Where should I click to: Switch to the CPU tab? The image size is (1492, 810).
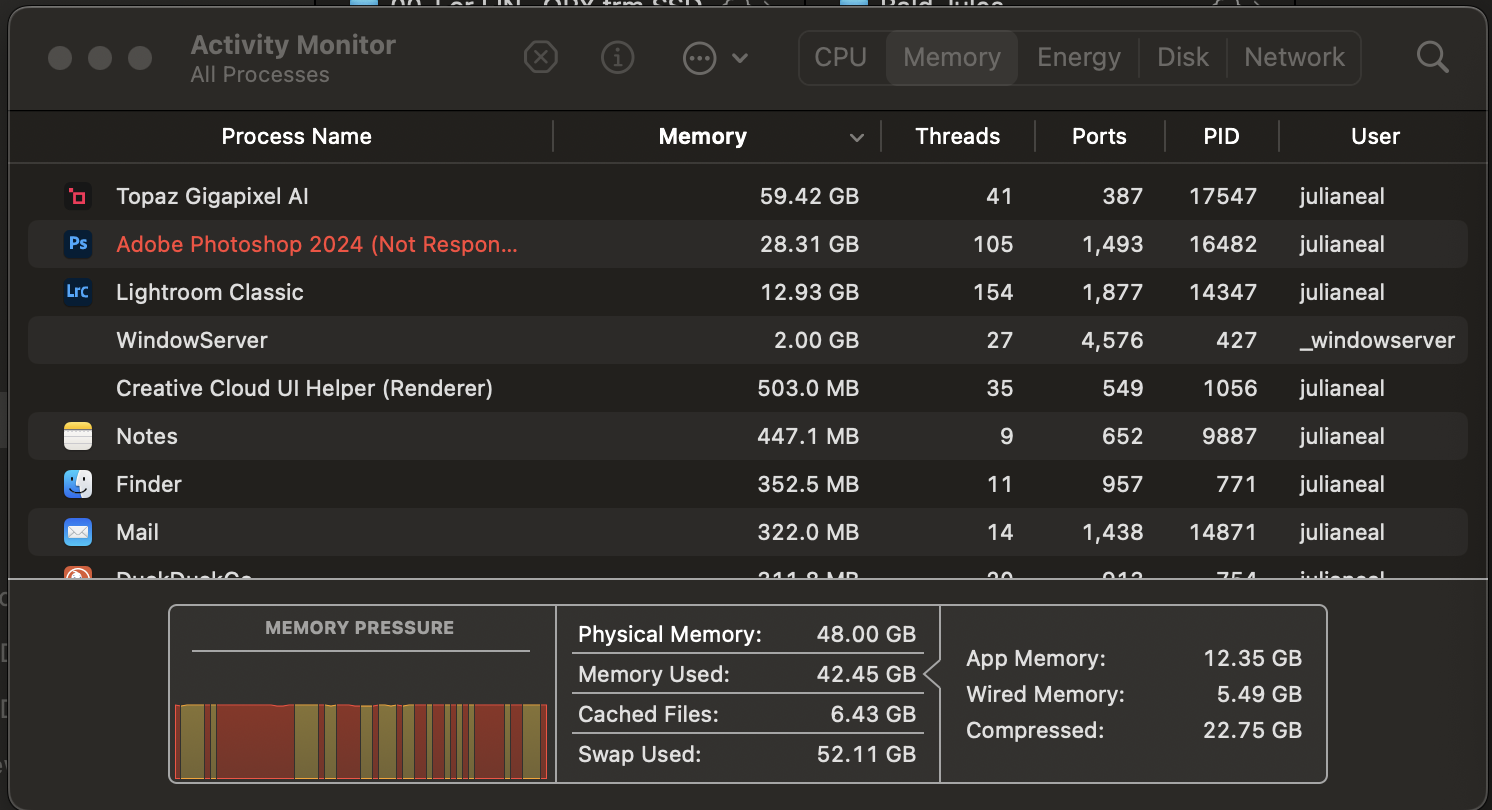pyautogui.click(x=840, y=58)
